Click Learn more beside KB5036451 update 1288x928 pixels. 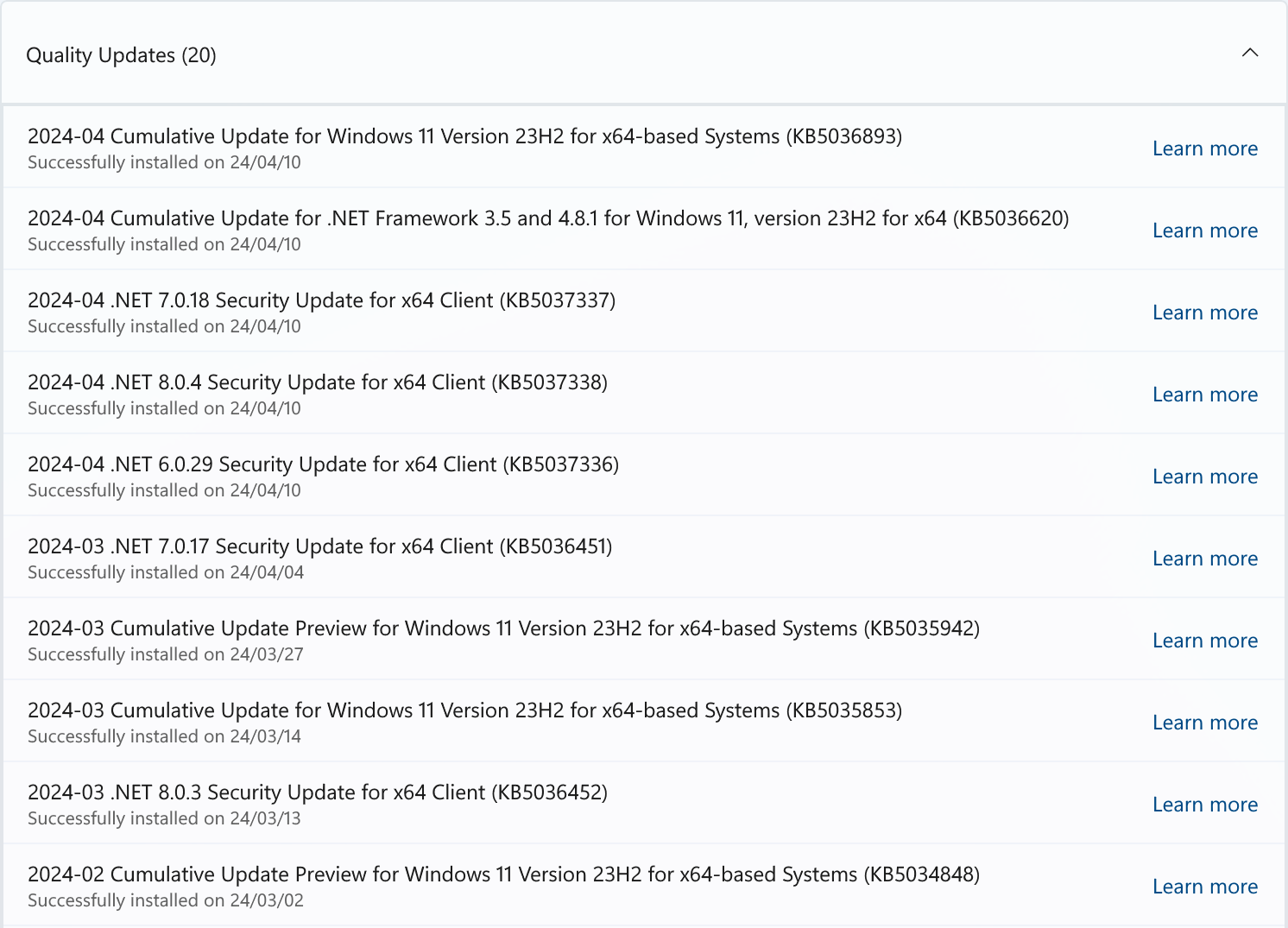pyautogui.click(x=1204, y=559)
